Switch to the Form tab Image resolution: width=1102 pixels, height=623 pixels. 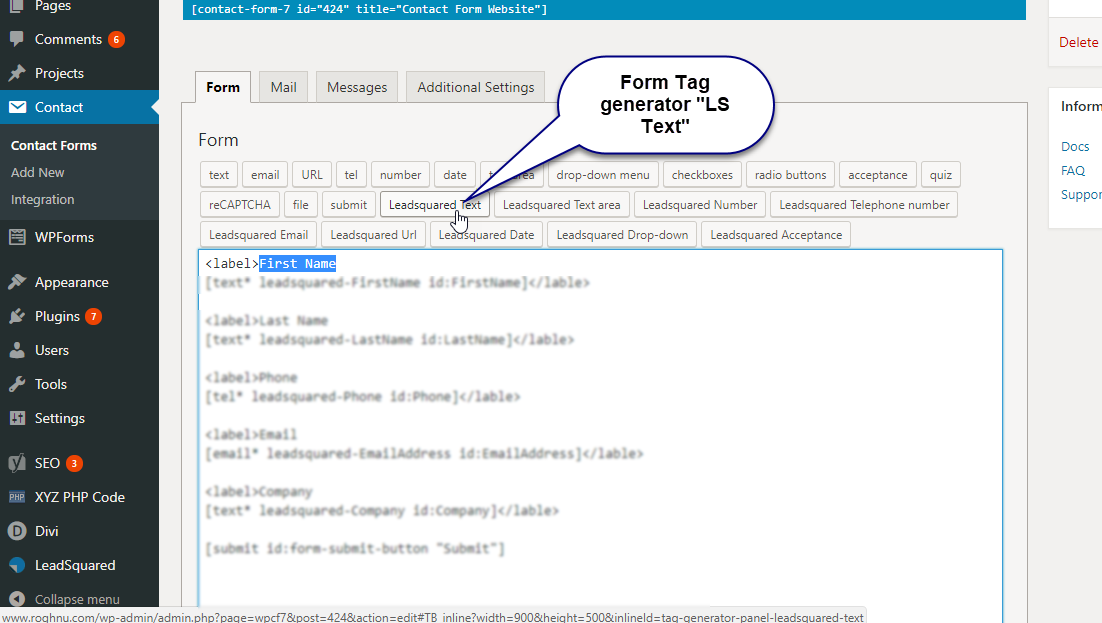[x=223, y=87]
